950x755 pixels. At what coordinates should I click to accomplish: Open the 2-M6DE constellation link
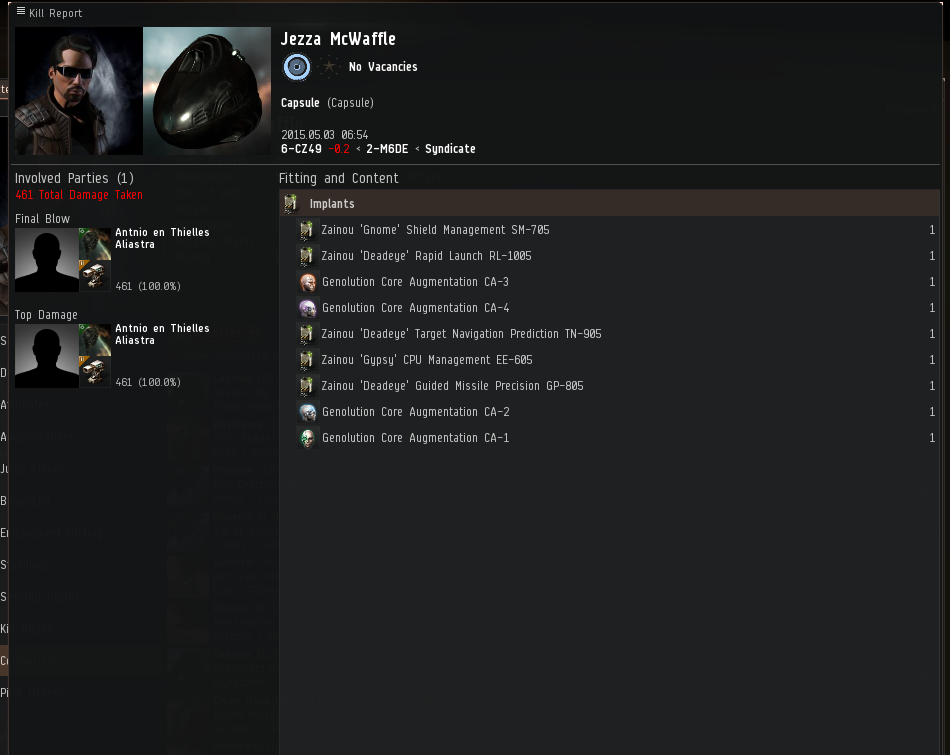click(x=387, y=149)
